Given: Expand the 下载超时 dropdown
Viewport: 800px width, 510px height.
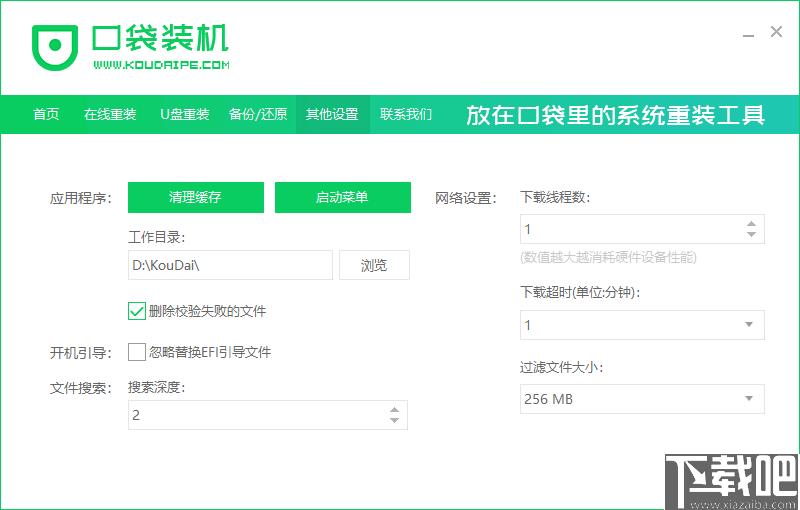Looking at the screenshot, I should coord(749,325).
